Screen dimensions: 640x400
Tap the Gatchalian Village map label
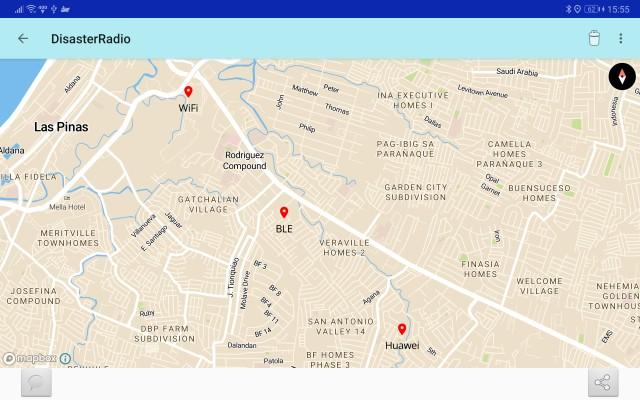[195, 204]
